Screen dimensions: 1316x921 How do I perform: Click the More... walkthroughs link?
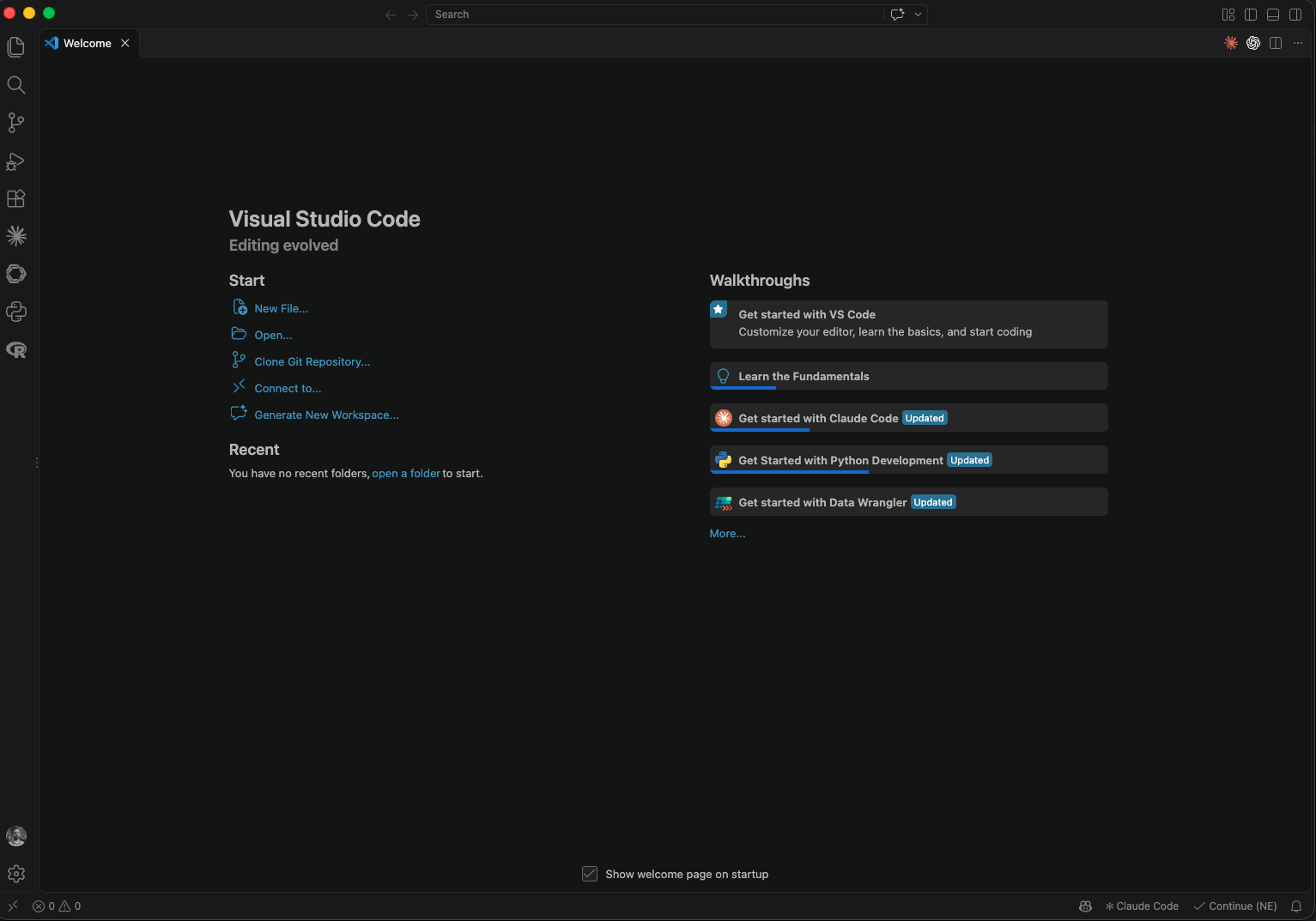pos(727,533)
